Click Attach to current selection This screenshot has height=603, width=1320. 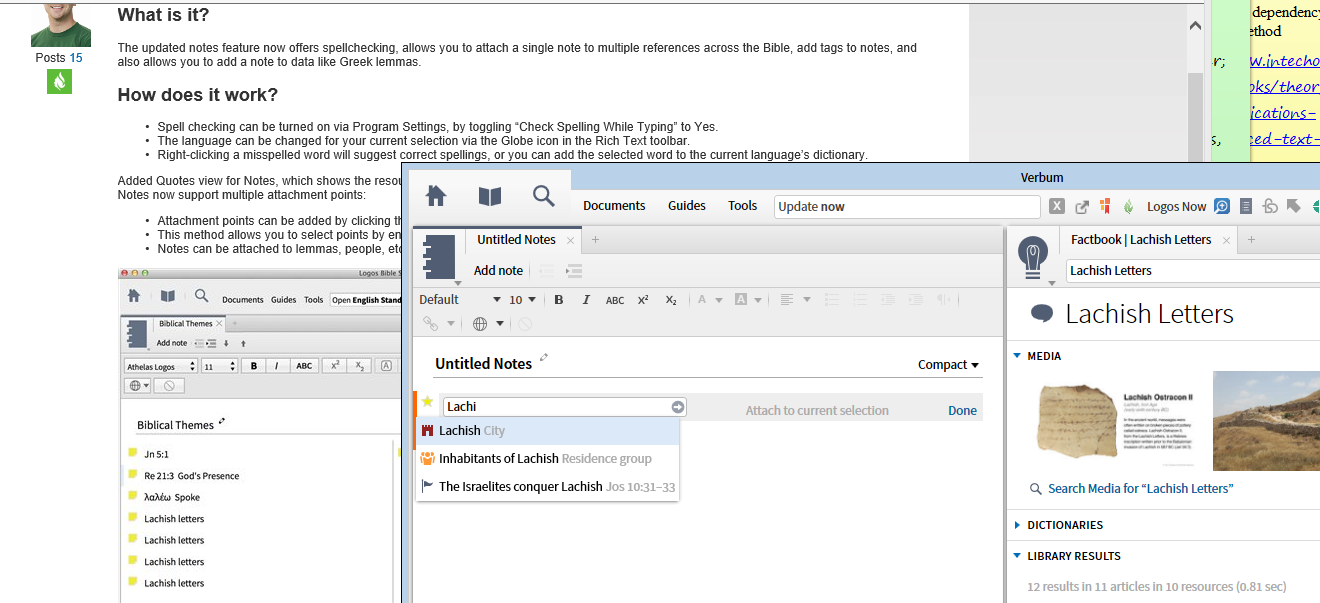[x=817, y=411]
